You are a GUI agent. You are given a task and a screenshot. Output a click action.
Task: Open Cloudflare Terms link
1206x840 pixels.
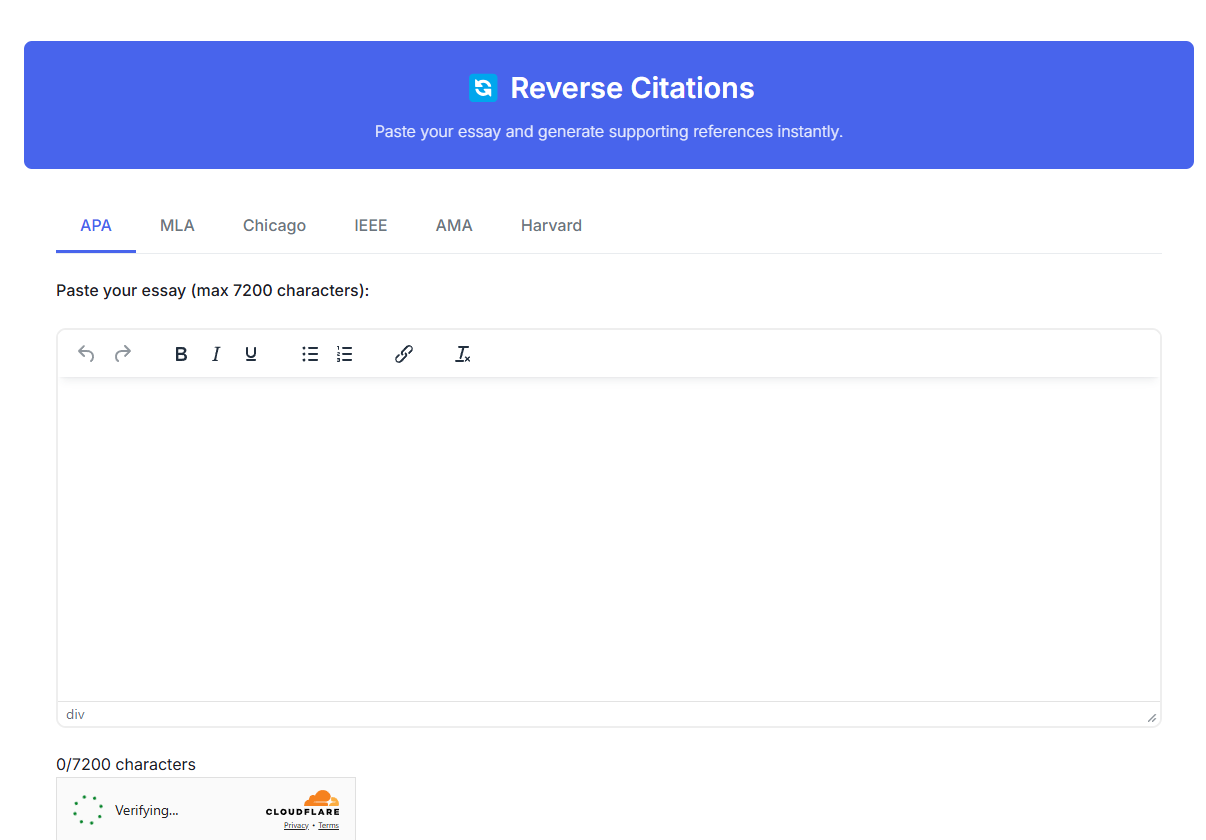click(x=328, y=826)
